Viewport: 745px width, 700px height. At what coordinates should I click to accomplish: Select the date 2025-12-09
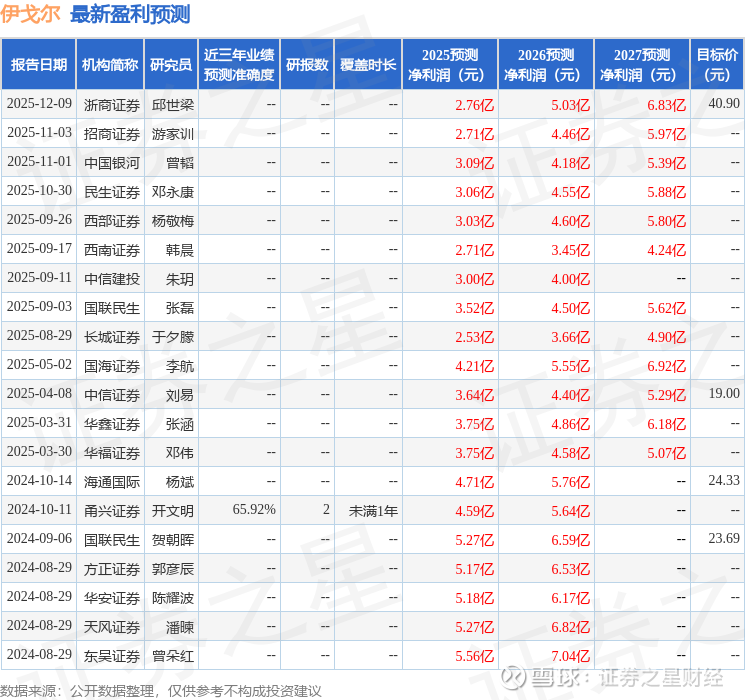(x=39, y=104)
